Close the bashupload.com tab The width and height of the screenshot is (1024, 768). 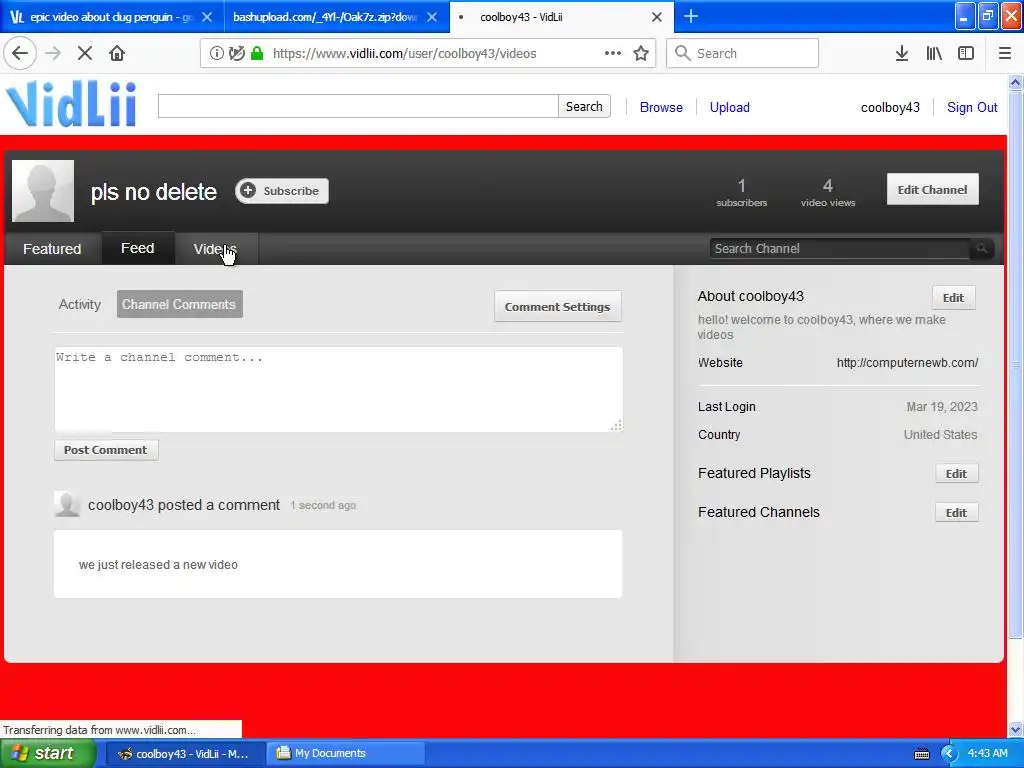(432, 17)
